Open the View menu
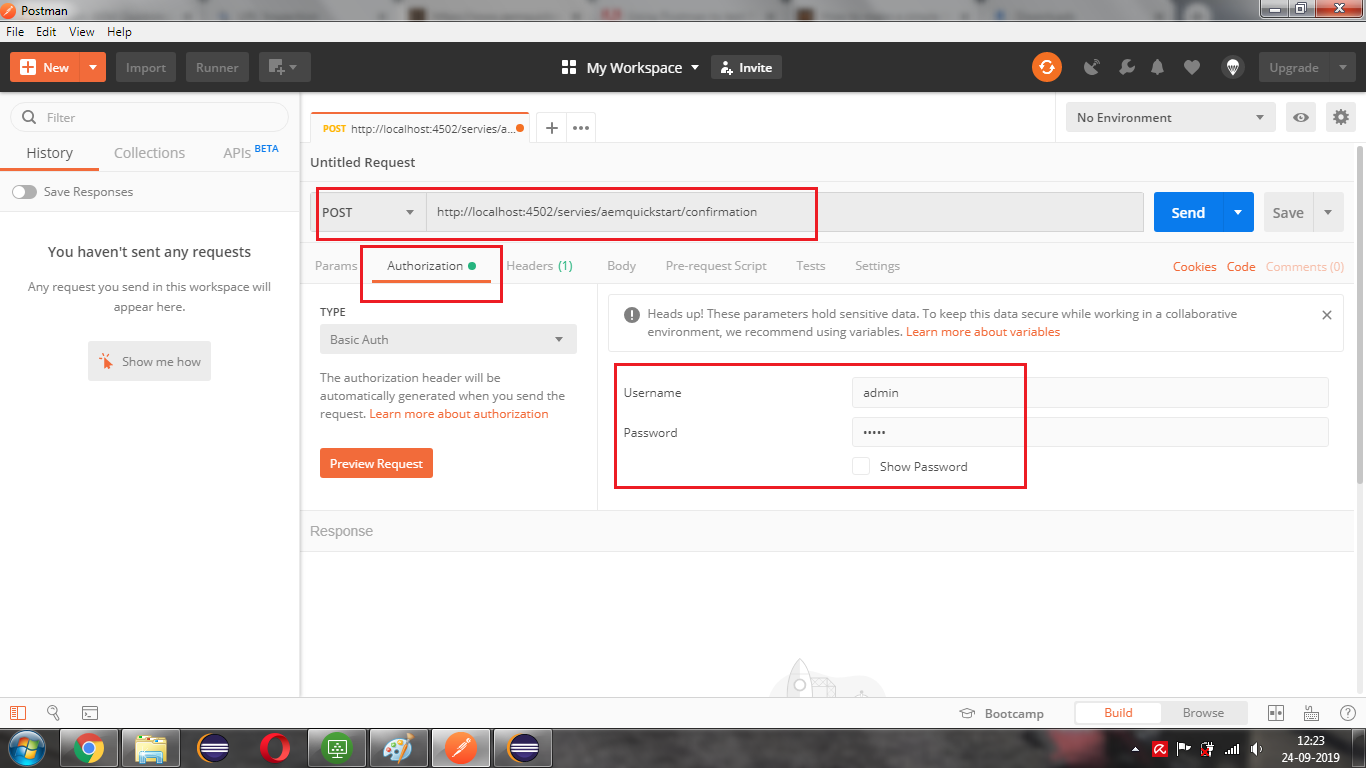1366x768 pixels. [82, 32]
